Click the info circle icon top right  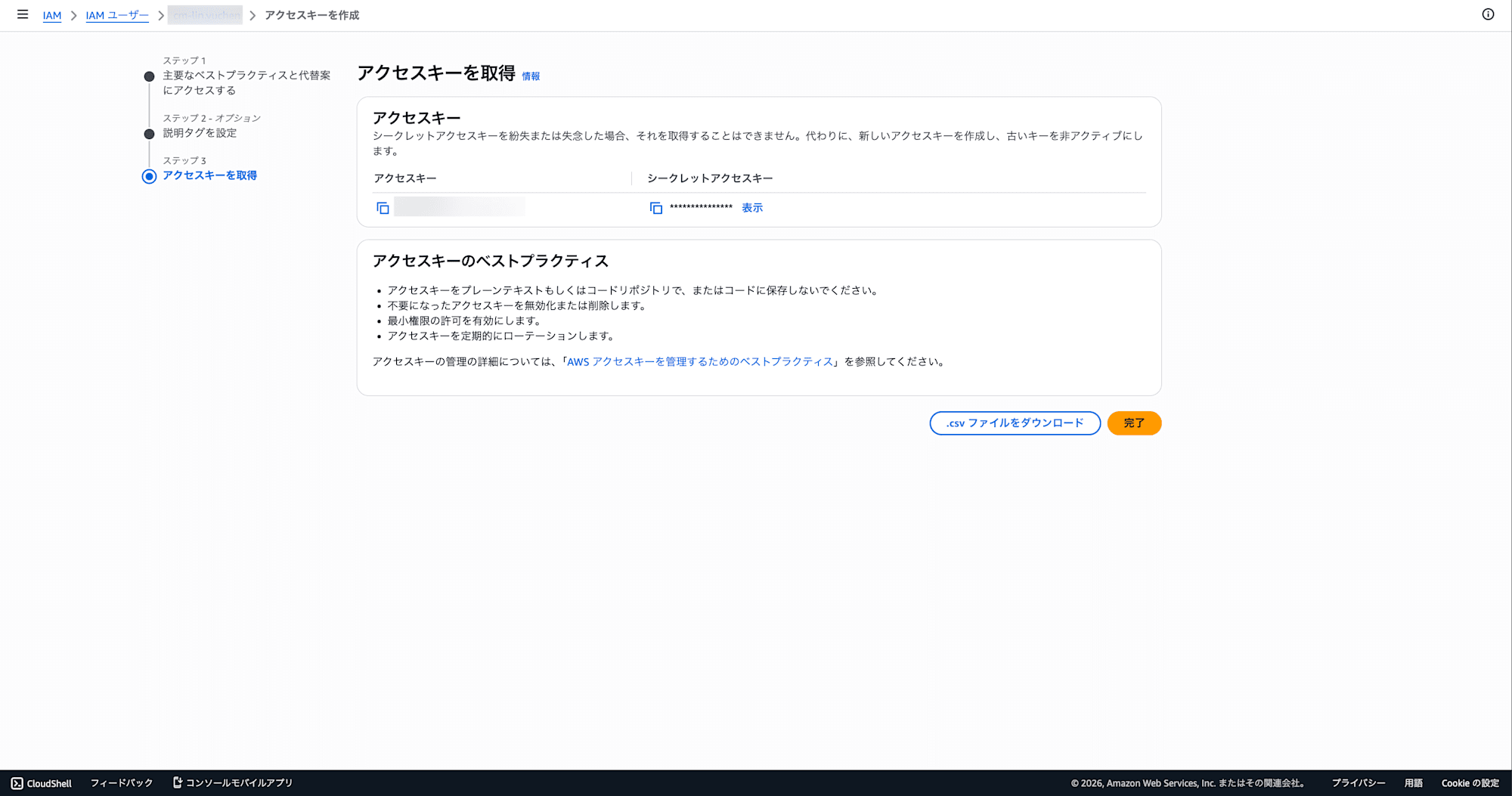click(1488, 14)
